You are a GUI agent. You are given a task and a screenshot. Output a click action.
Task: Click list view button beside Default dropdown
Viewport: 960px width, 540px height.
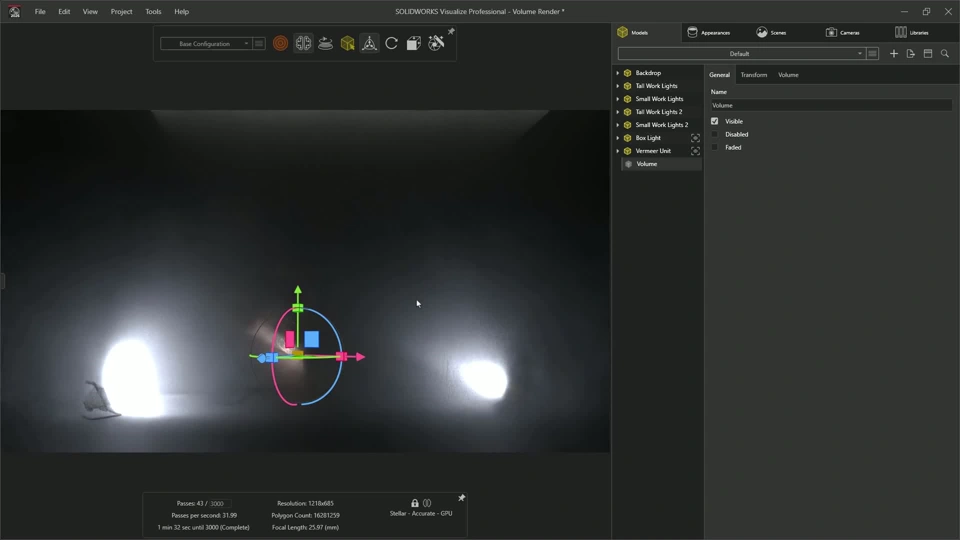(872, 54)
